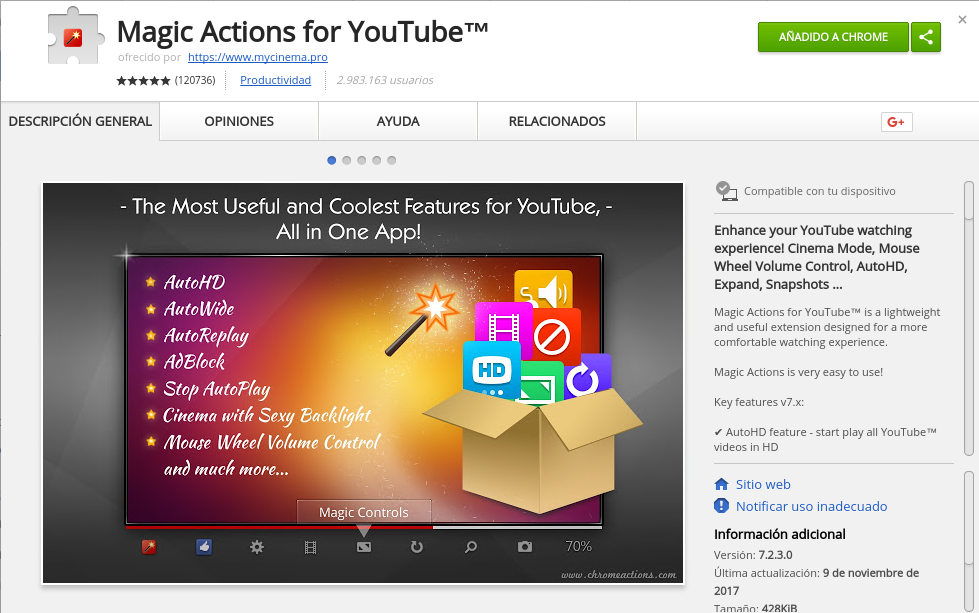Switch to the OPINIONES tab
Image resolution: width=979 pixels, height=613 pixels.
(x=237, y=120)
